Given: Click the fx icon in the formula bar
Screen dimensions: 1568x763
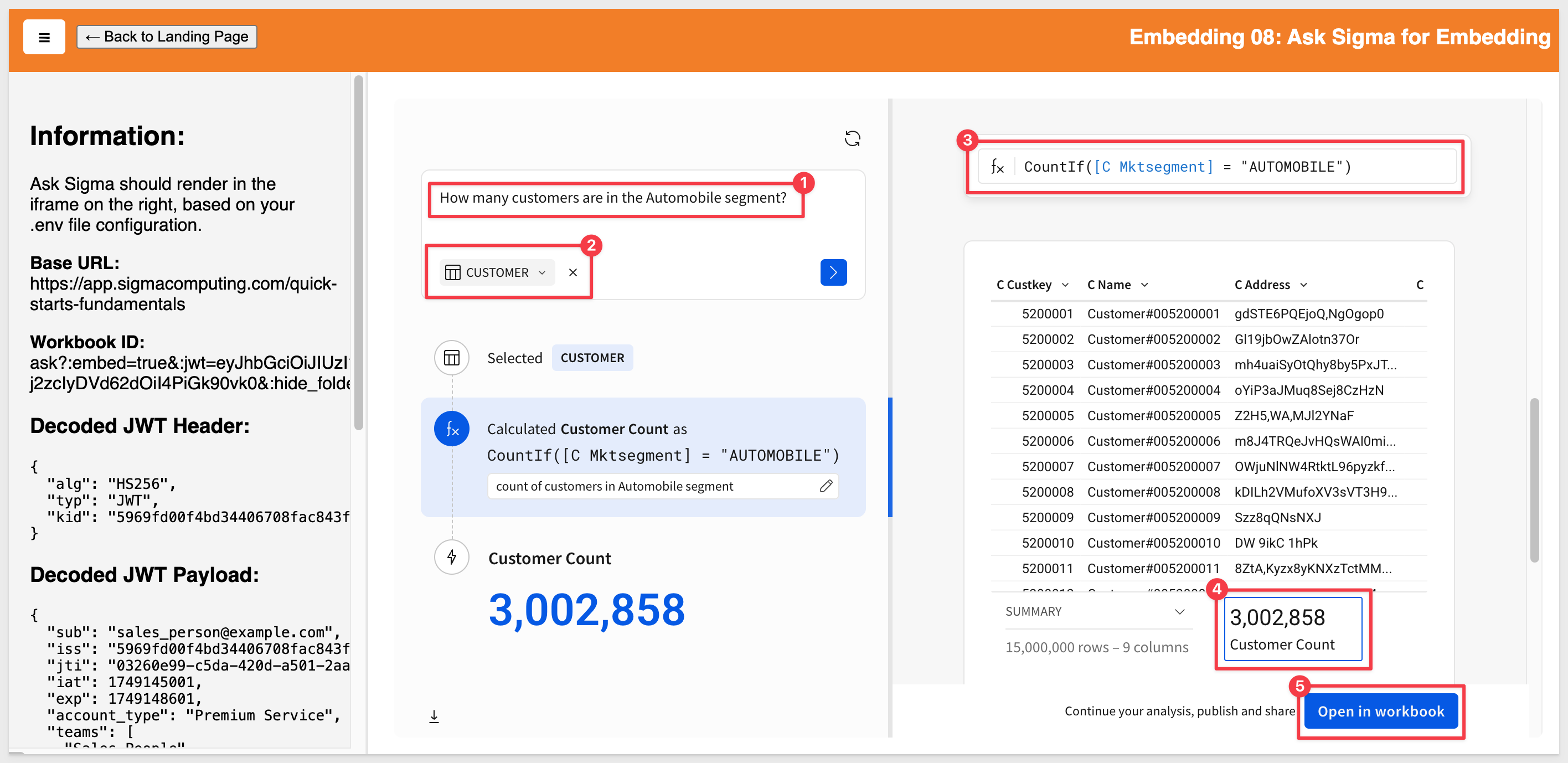Looking at the screenshot, I should tap(997, 166).
